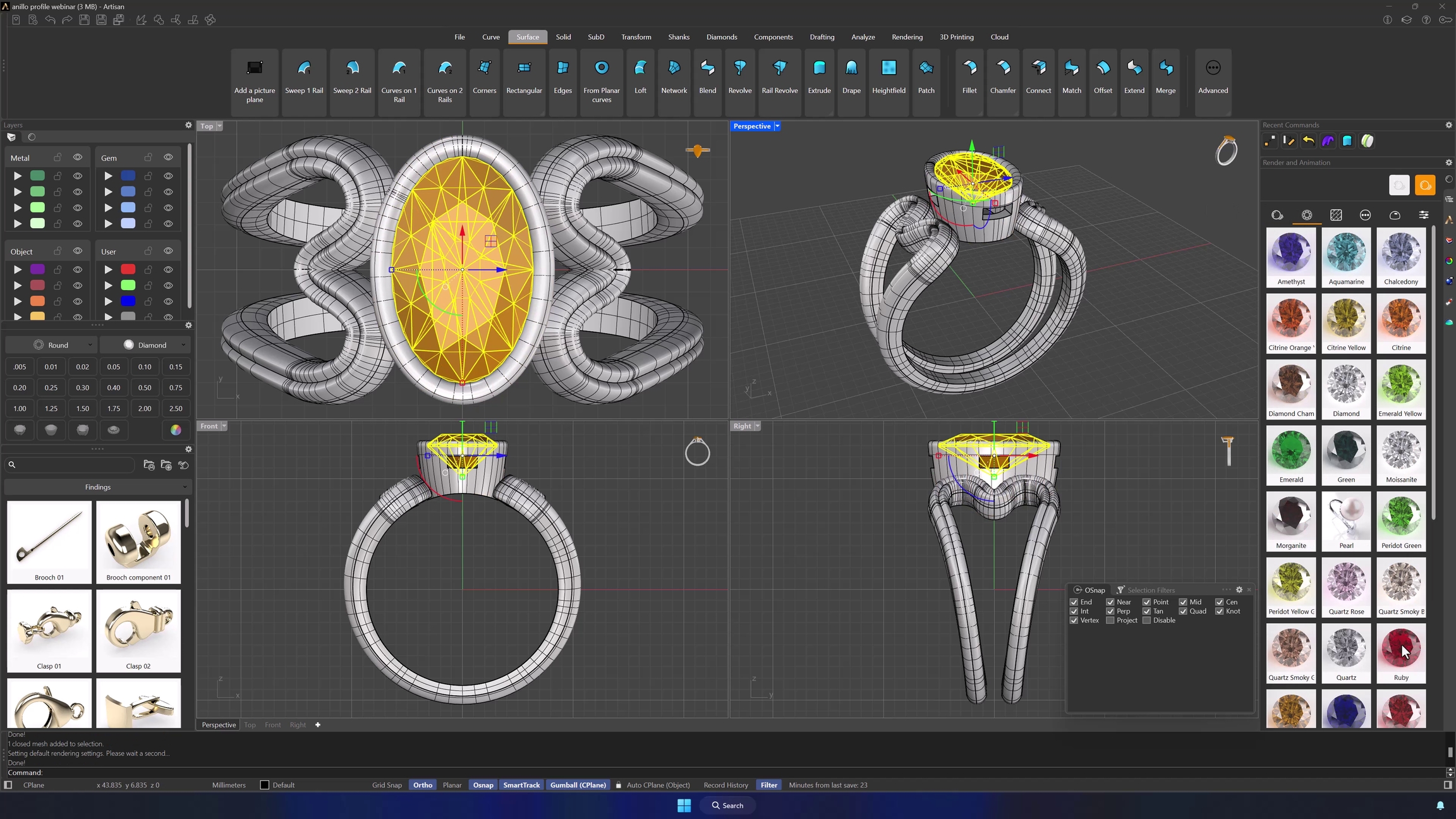Enable the Project osnap checkbox
Image resolution: width=1456 pixels, height=819 pixels.
1110,621
